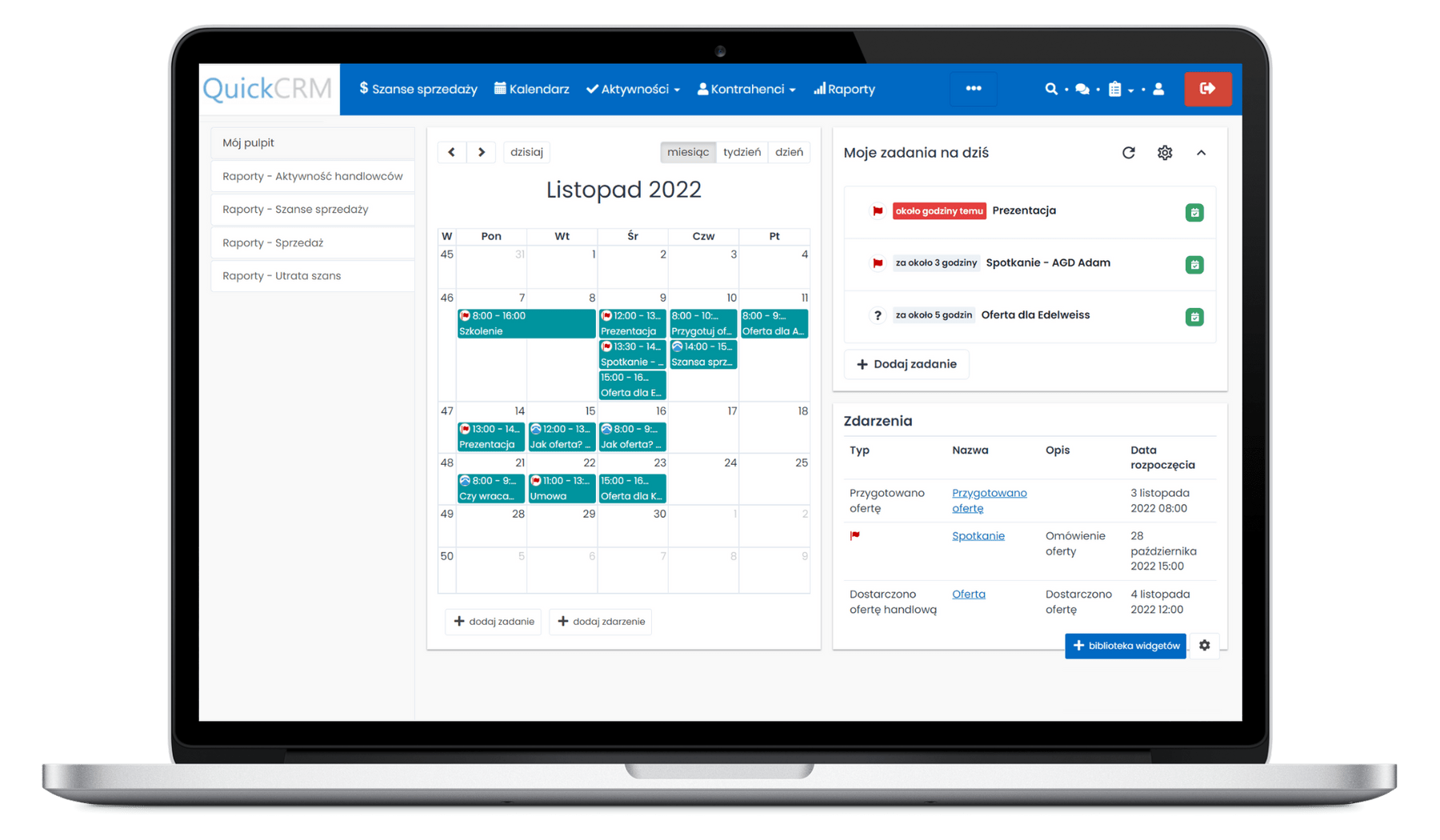Collapse the Moje zadania na dziś panel
This screenshot has width=1440, height=840.
tap(1201, 153)
